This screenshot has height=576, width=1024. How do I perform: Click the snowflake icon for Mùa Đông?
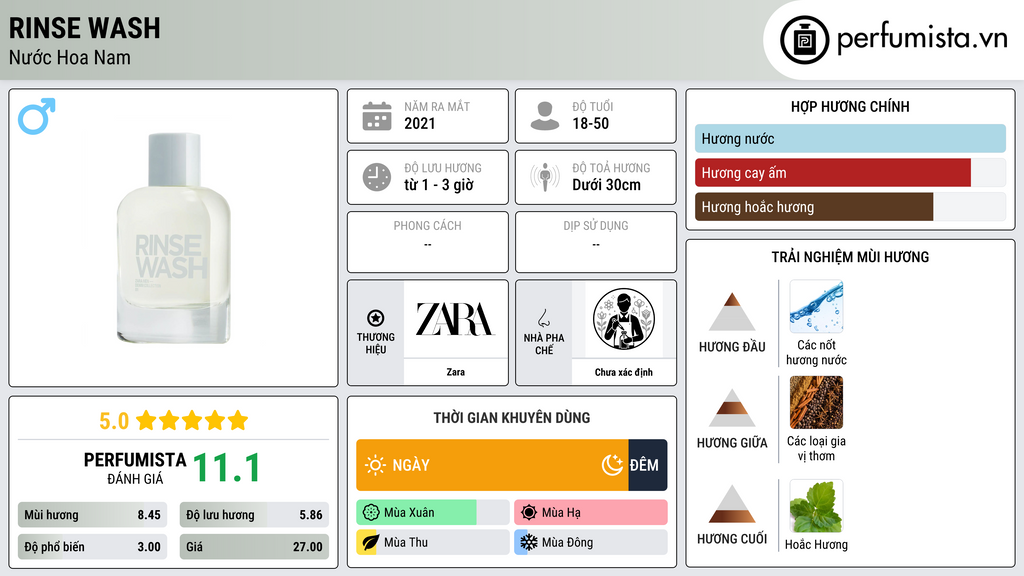click(529, 543)
